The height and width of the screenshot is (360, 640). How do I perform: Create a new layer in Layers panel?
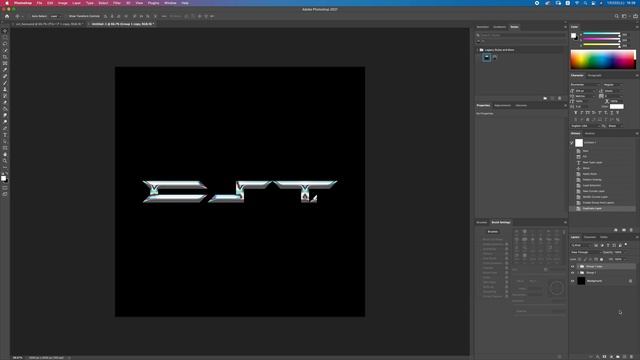point(624,357)
